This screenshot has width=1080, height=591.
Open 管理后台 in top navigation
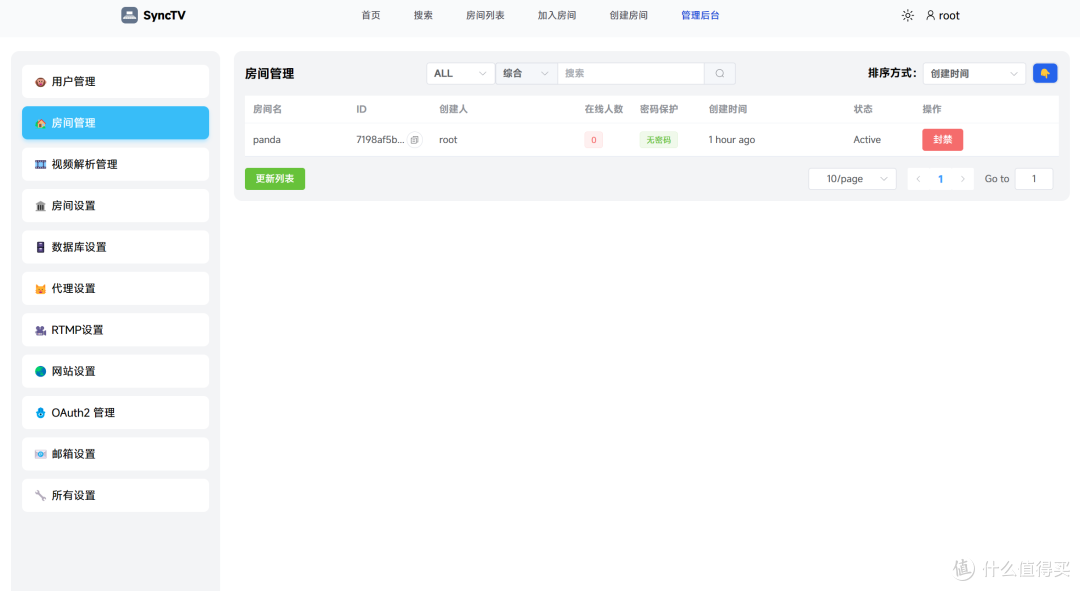tap(700, 15)
